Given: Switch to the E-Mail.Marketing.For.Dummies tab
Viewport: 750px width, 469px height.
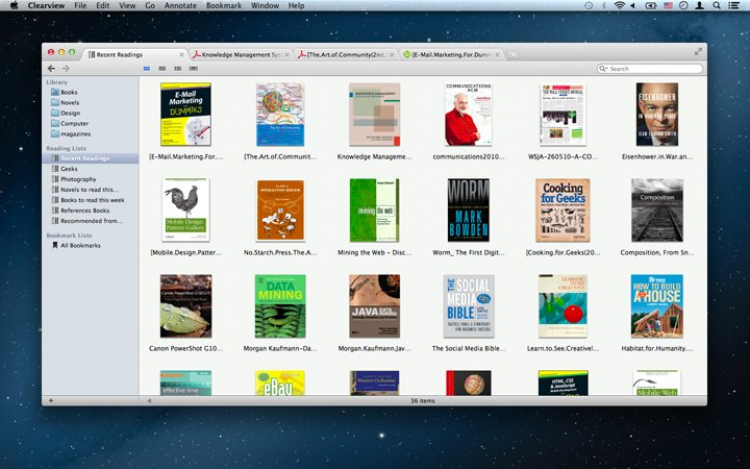Looking at the screenshot, I should [x=451, y=55].
